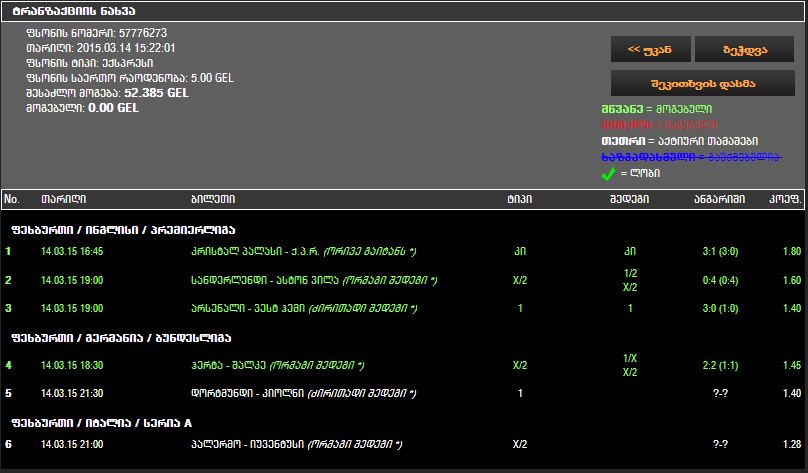Viewport: 808px width, 473px height.
Task: Click the date 14.03.15 21:30
Action: [72, 393]
